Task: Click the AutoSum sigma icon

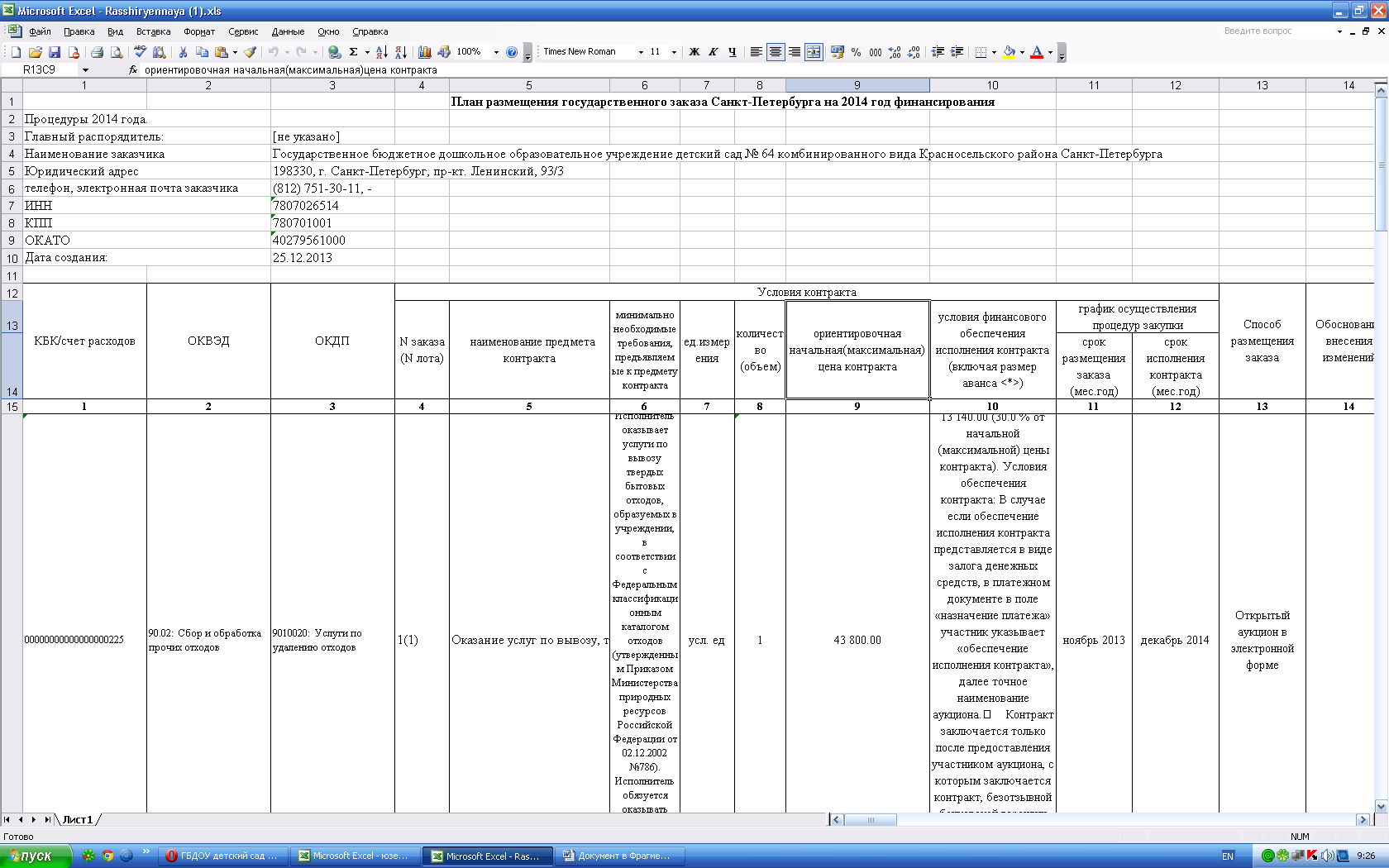Action: point(354,52)
